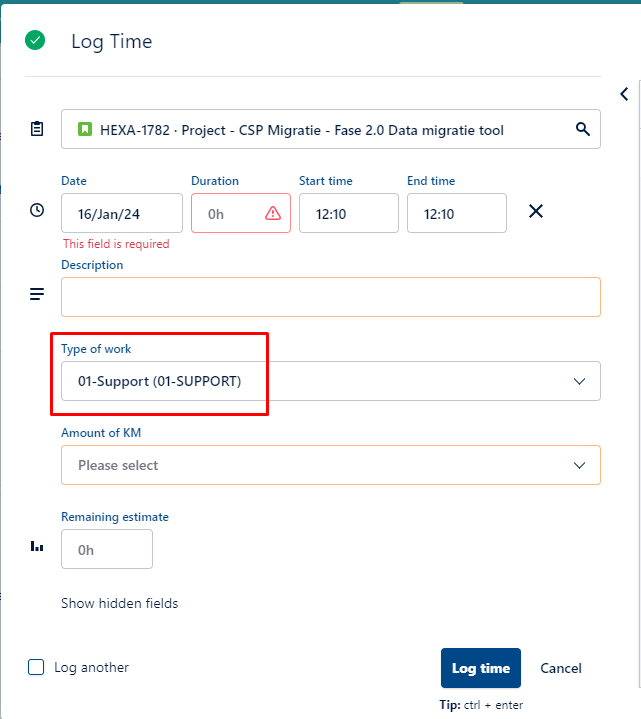Click the Start time field
This screenshot has width=641, height=719.
(348, 213)
